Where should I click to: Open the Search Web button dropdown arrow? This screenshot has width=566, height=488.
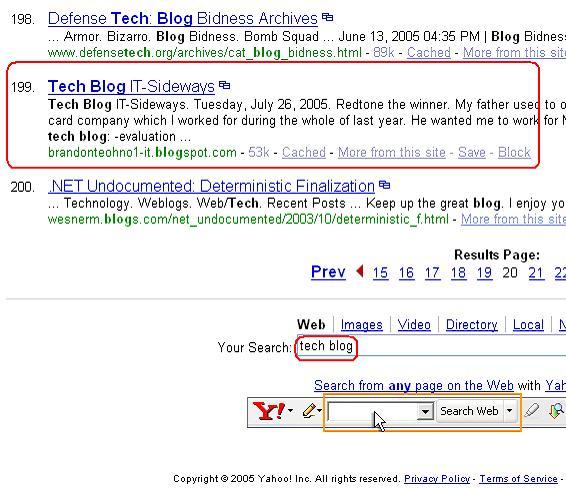[x=510, y=411]
